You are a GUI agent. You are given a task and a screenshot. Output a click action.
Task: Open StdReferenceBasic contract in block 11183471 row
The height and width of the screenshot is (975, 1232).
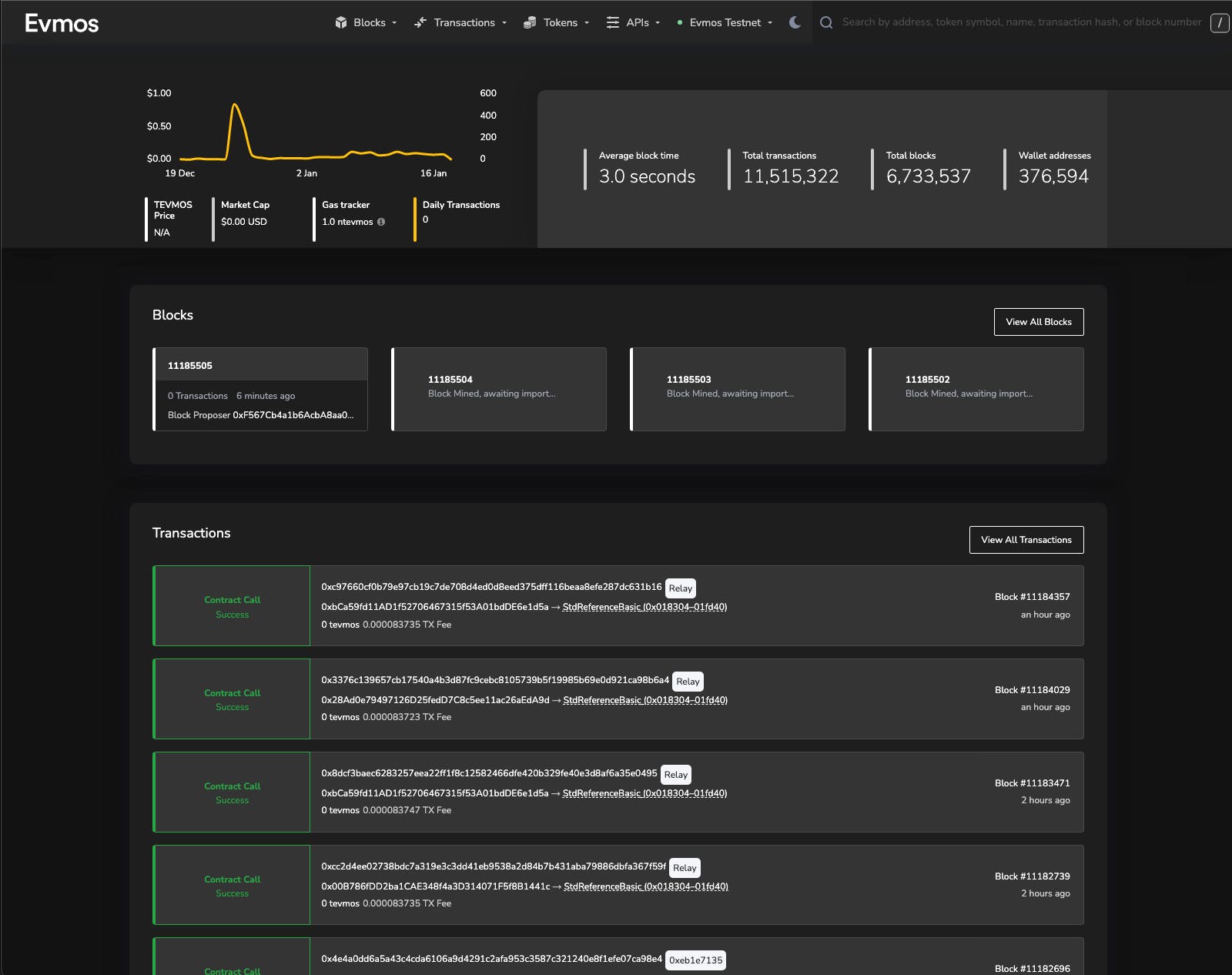644,793
